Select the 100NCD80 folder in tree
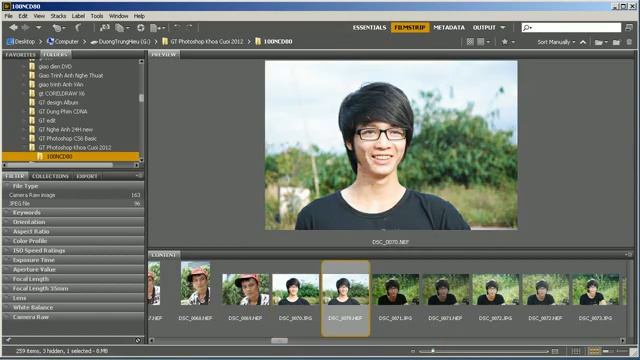The width and height of the screenshot is (640, 360). [71, 156]
